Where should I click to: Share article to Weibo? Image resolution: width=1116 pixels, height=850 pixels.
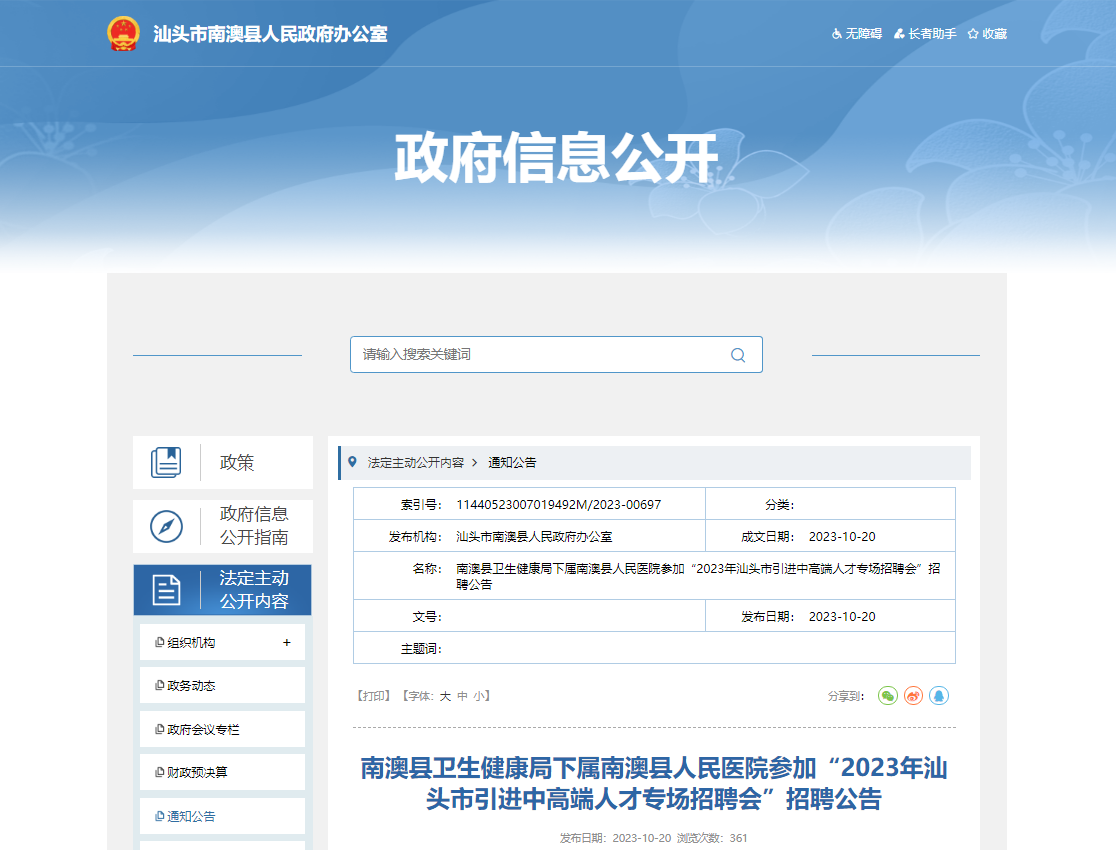913,695
